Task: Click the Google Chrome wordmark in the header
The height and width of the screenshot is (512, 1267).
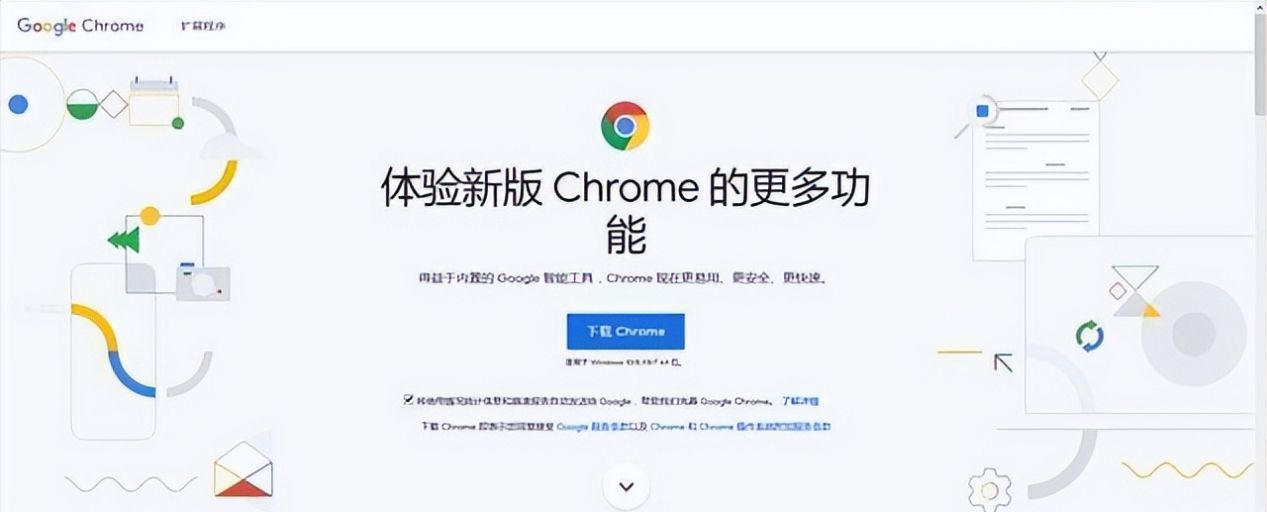Action: (x=80, y=25)
